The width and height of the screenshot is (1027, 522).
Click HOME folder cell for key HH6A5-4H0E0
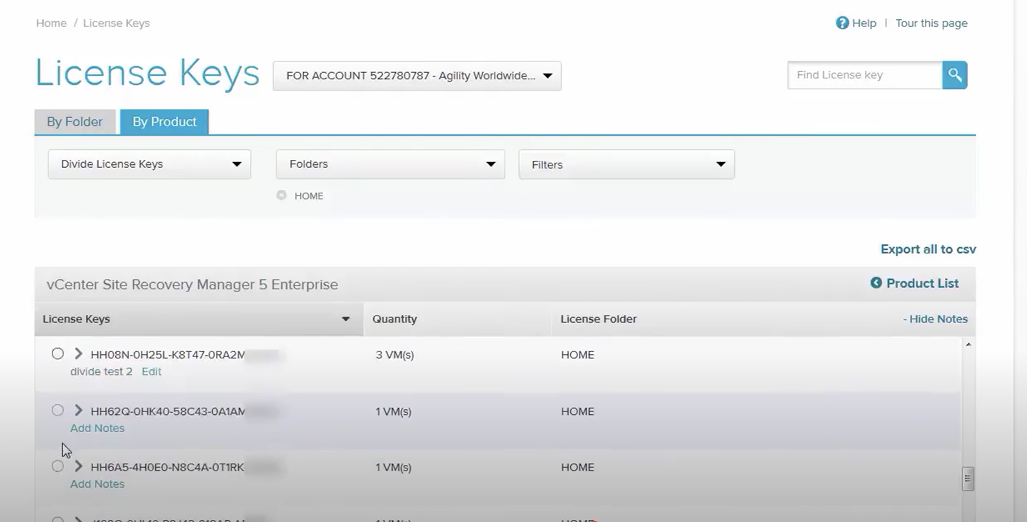[578, 467]
